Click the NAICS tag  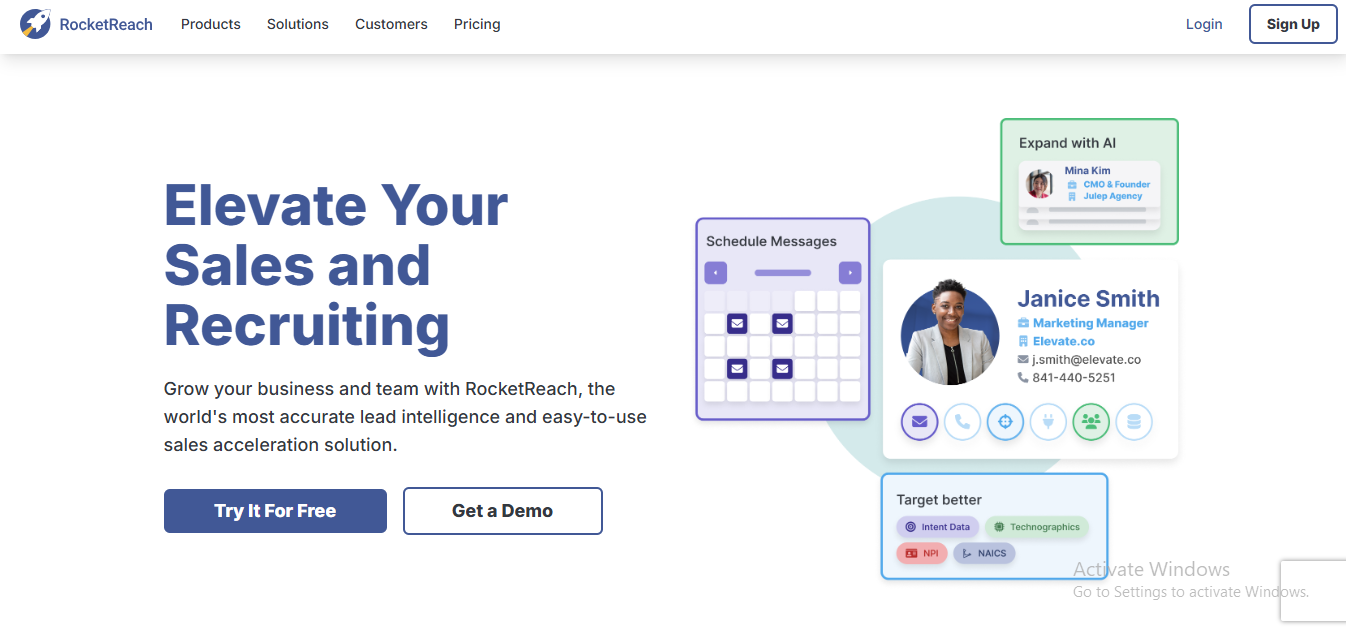984,553
